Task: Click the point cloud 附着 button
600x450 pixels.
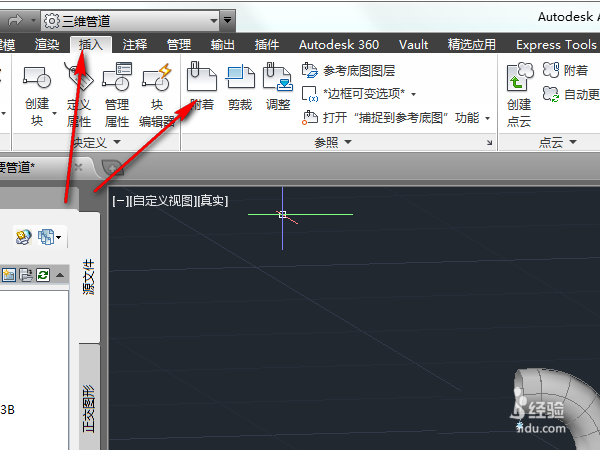Action: 565,70
